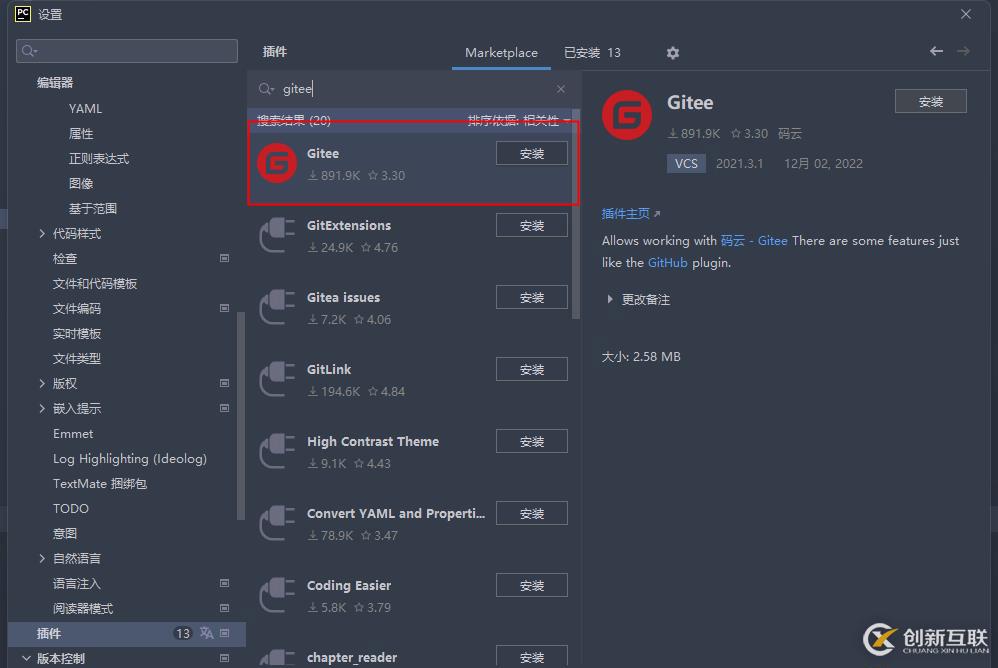This screenshot has width=998, height=668.
Task: Install the GitExtensions plugin
Action: tap(531, 225)
